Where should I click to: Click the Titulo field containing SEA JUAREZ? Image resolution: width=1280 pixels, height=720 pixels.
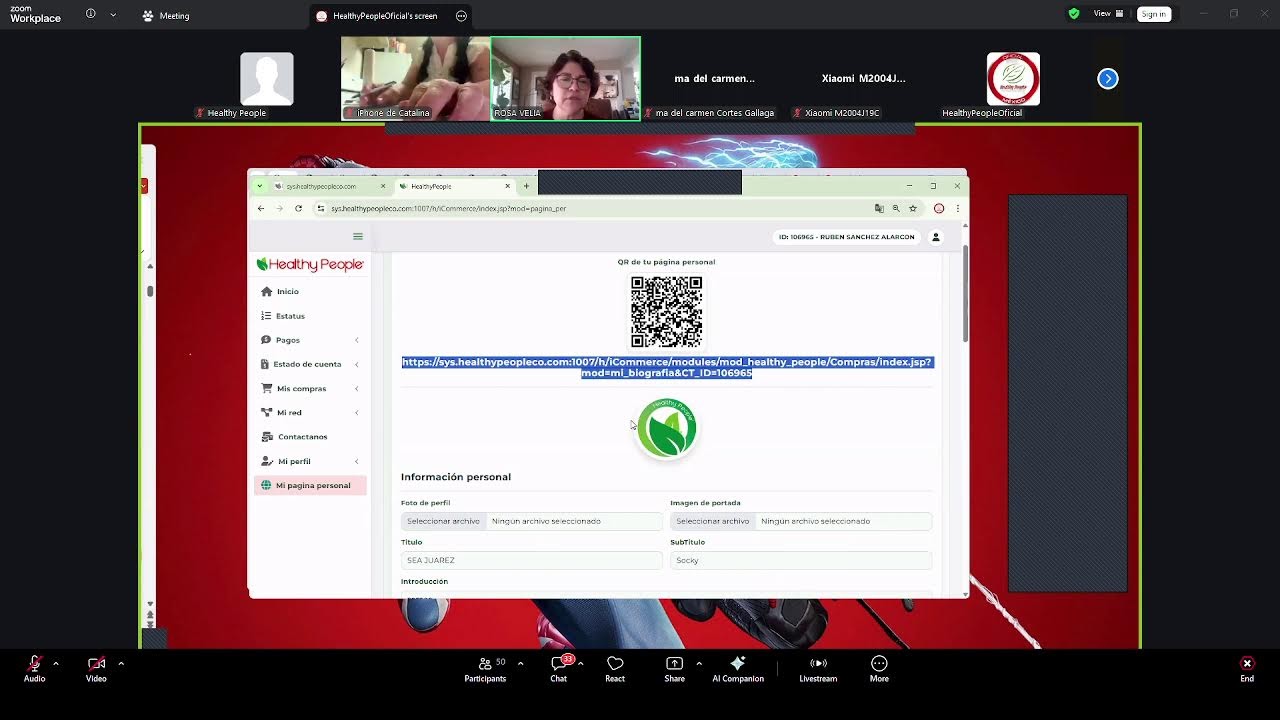click(531, 560)
